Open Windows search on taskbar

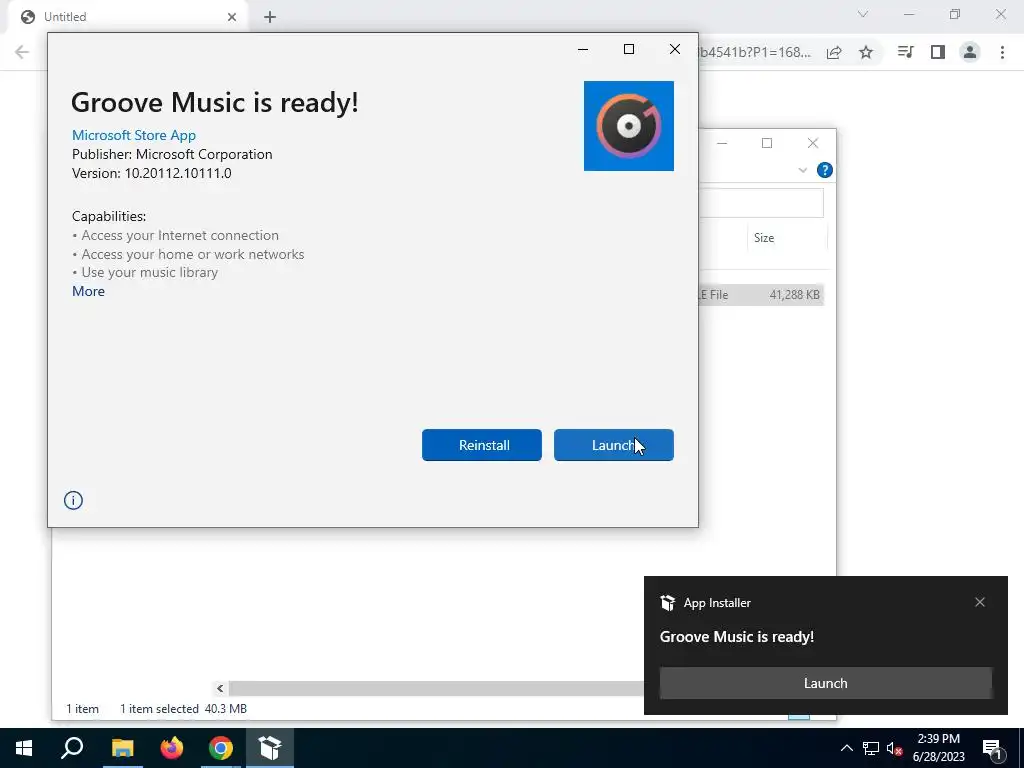pyautogui.click(x=72, y=748)
